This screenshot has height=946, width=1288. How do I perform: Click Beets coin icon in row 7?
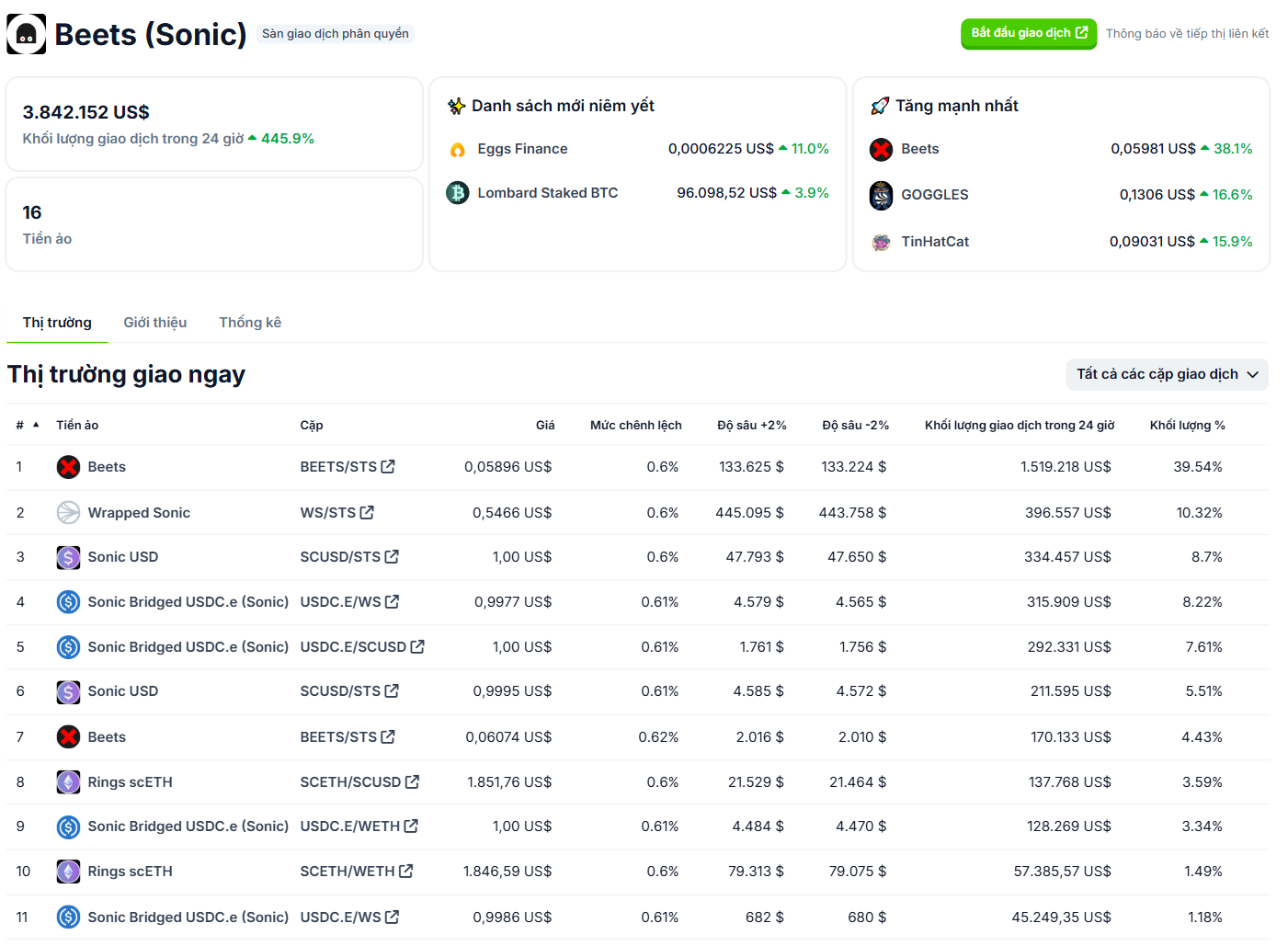coord(68,736)
